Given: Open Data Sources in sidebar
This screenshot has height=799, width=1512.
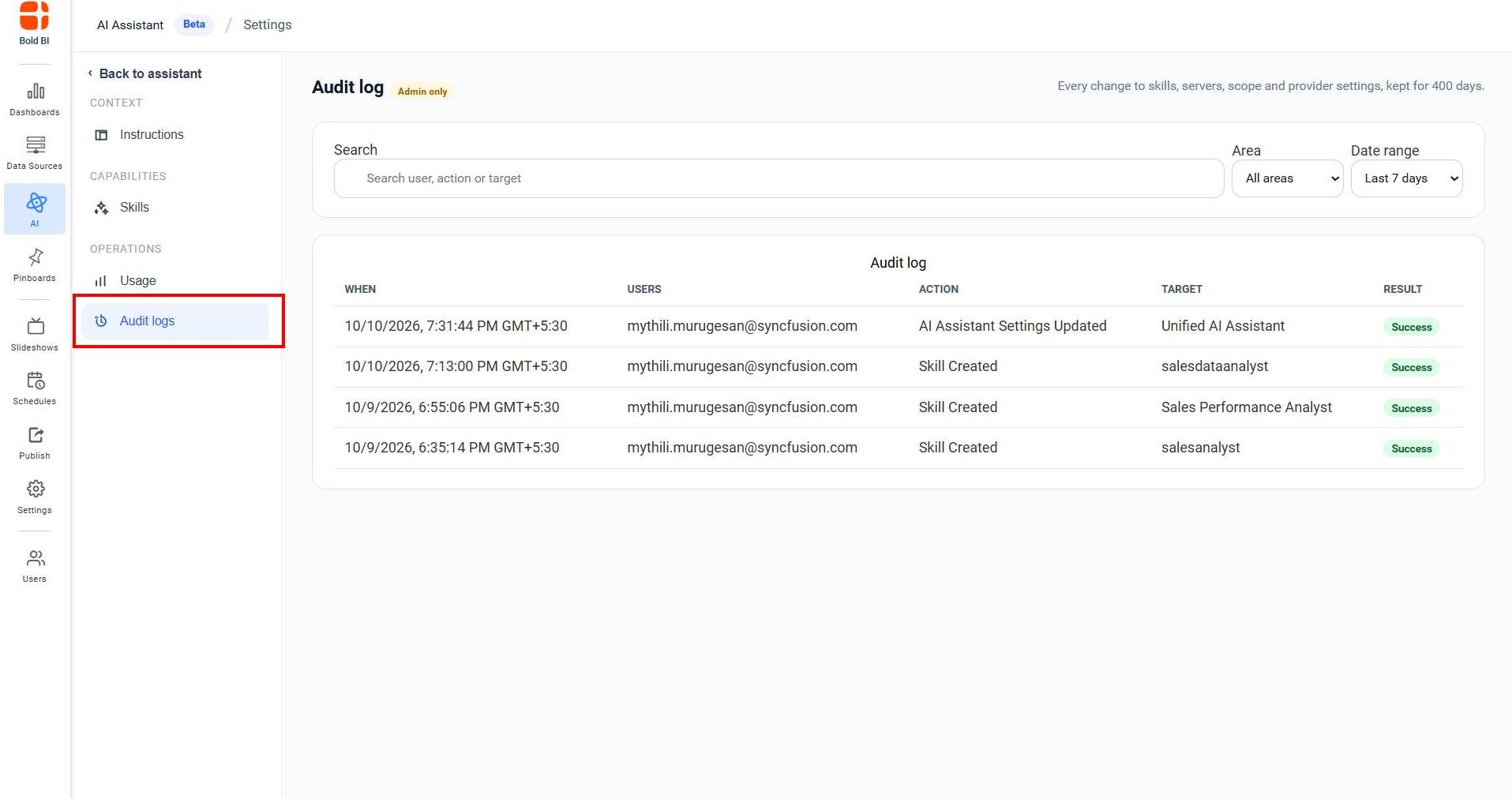Looking at the screenshot, I should [x=35, y=153].
